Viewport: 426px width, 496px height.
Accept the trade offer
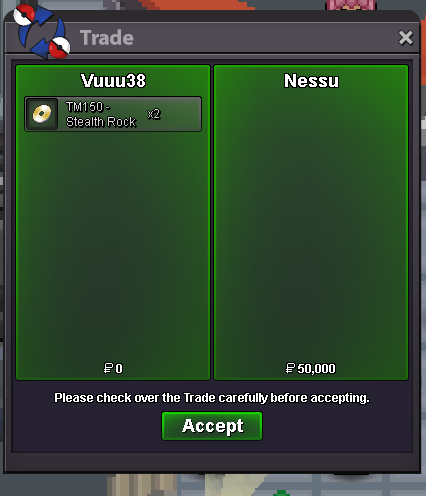pos(212,426)
